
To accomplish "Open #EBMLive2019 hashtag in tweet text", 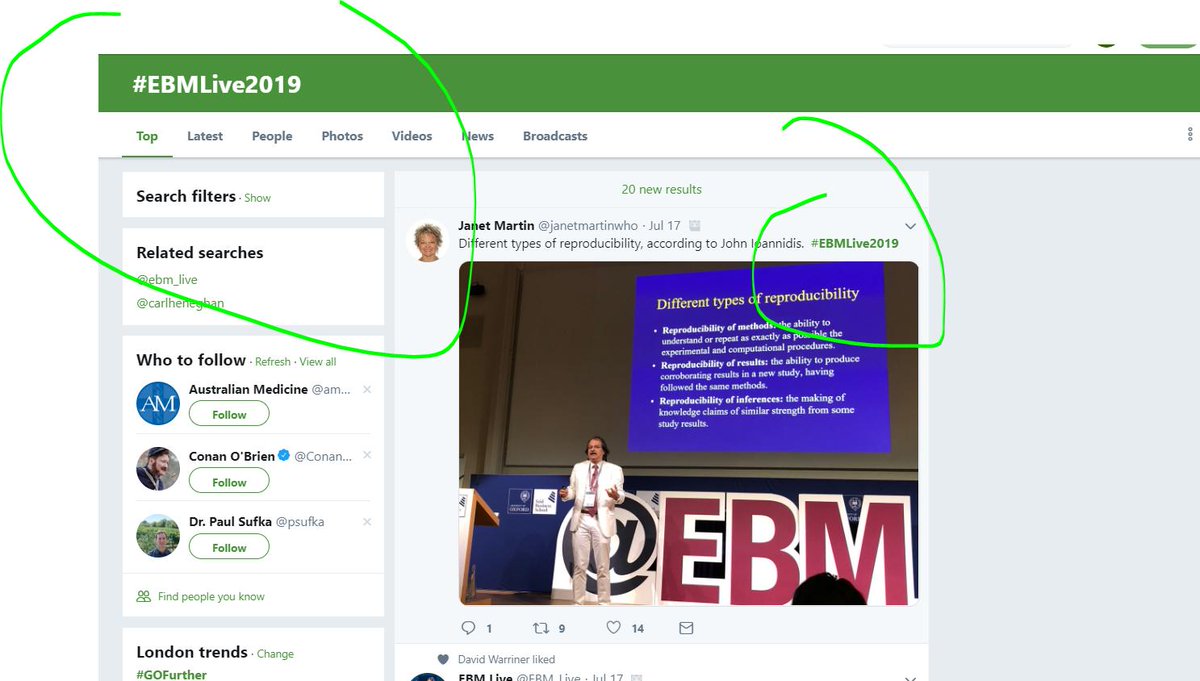I will pos(854,243).
